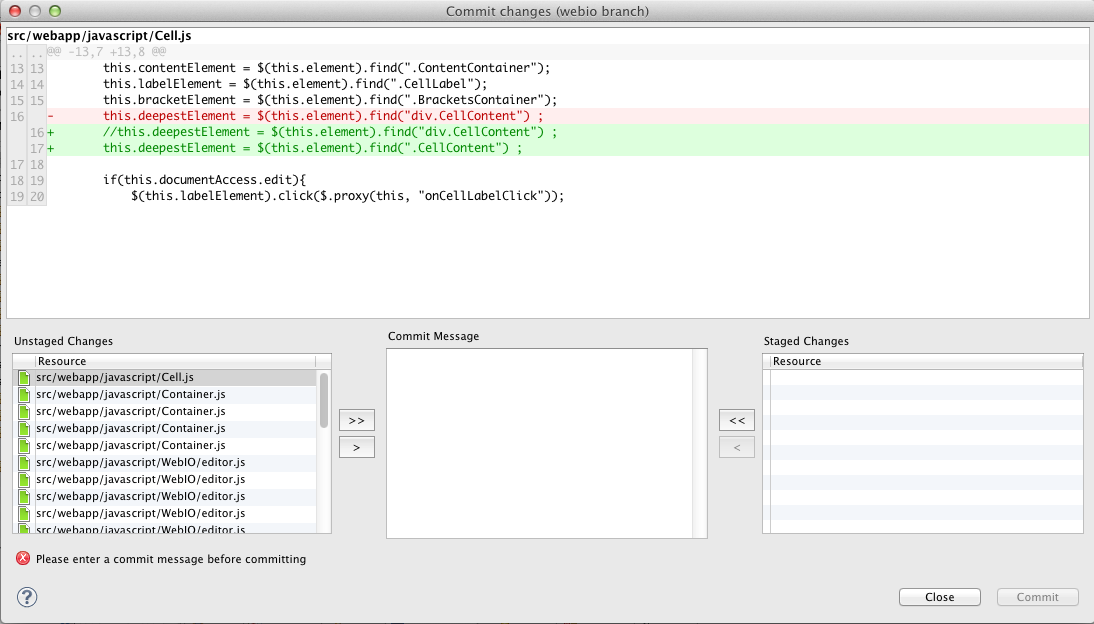
Task: Unstage all files with the << button
Action: [x=737, y=420]
